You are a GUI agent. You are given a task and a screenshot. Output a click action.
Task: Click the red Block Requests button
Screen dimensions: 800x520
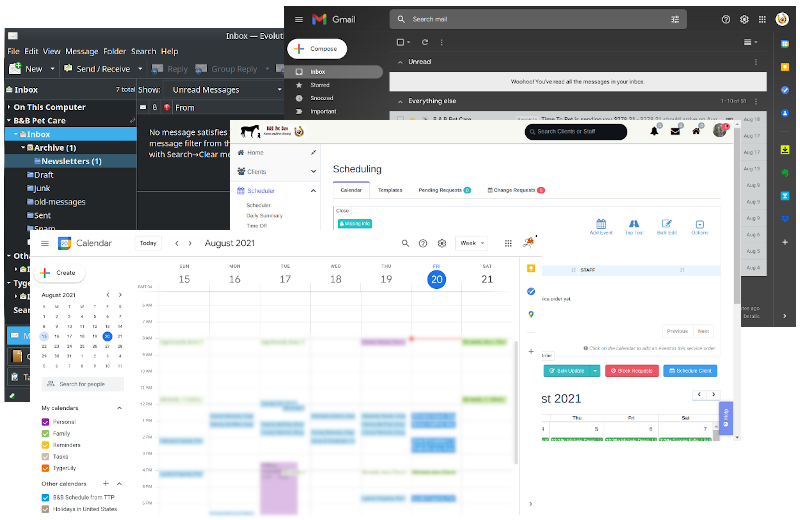(632, 371)
